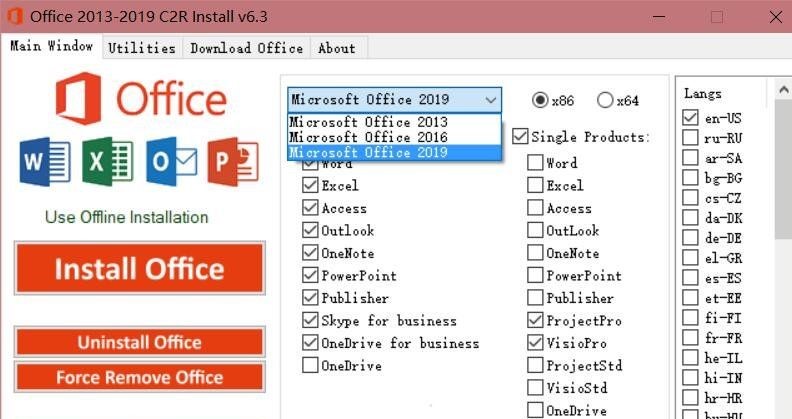
Task: Click the Use Offline Installation link
Action: [x=127, y=217]
